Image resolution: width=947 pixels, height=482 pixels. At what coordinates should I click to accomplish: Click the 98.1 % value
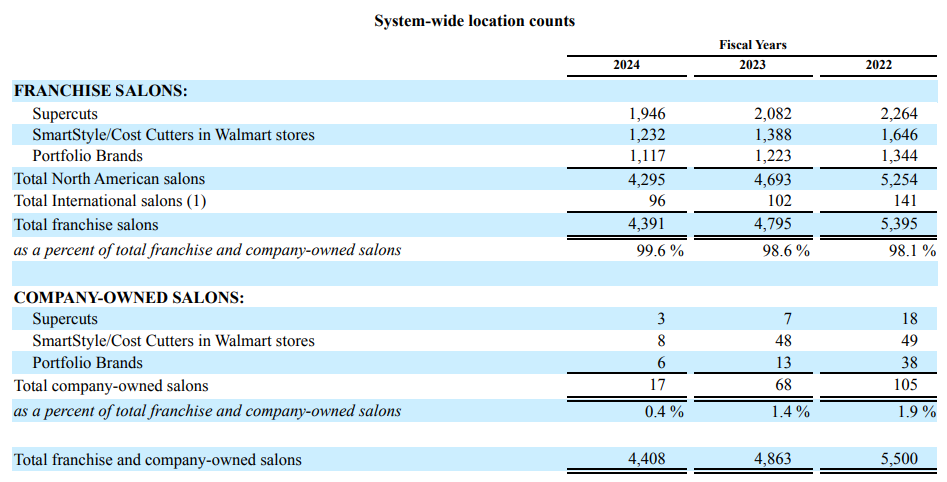913,250
